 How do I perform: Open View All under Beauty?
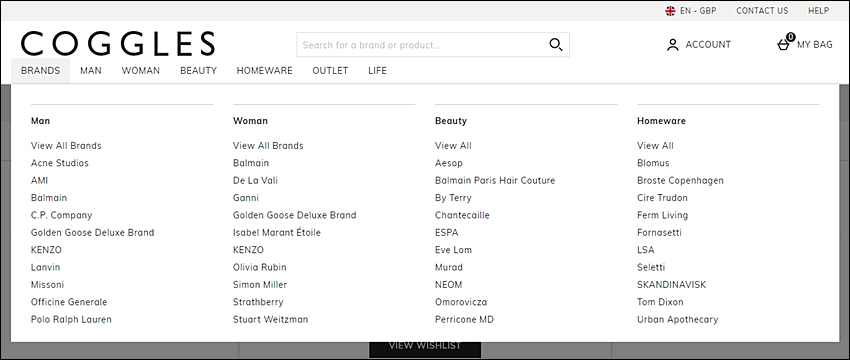tap(453, 146)
